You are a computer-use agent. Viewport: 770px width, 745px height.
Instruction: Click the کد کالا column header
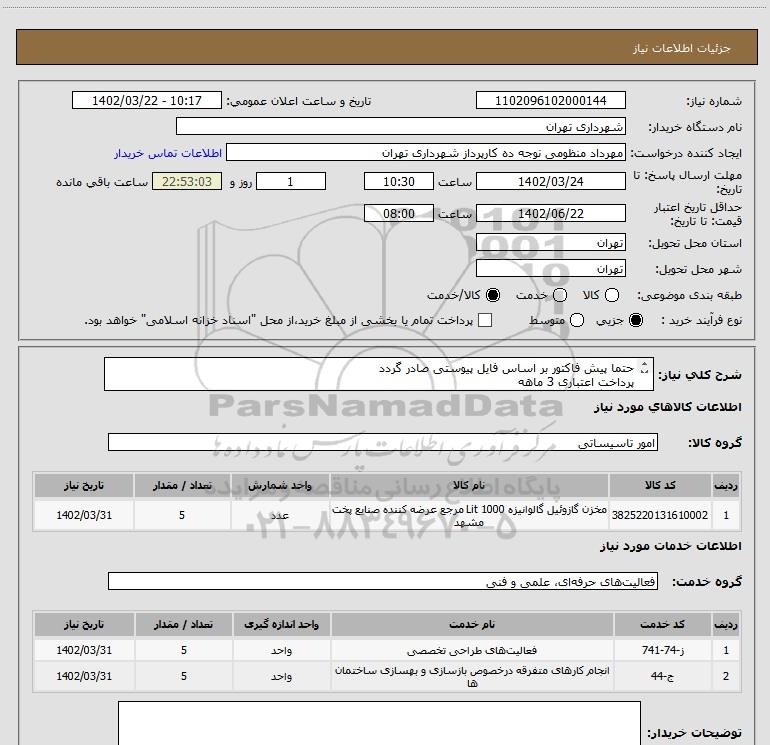pyautogui.click(x=660, y=485)
